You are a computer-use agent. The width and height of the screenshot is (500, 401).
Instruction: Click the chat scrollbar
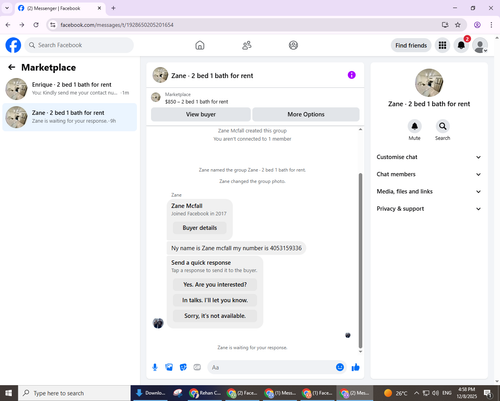tap(360, 260)
